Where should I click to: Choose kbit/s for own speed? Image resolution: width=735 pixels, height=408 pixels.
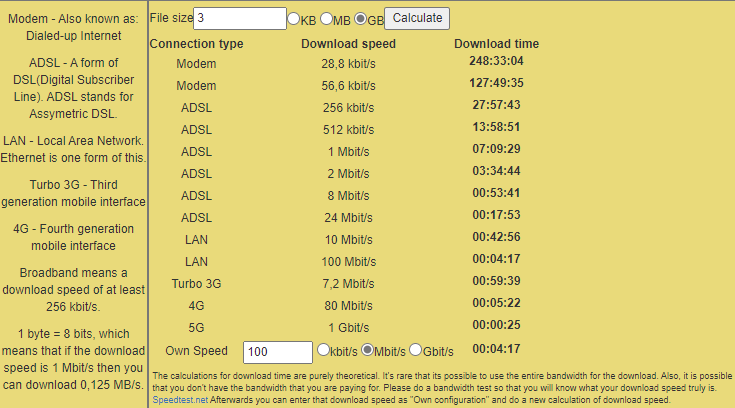pos(323,350)
